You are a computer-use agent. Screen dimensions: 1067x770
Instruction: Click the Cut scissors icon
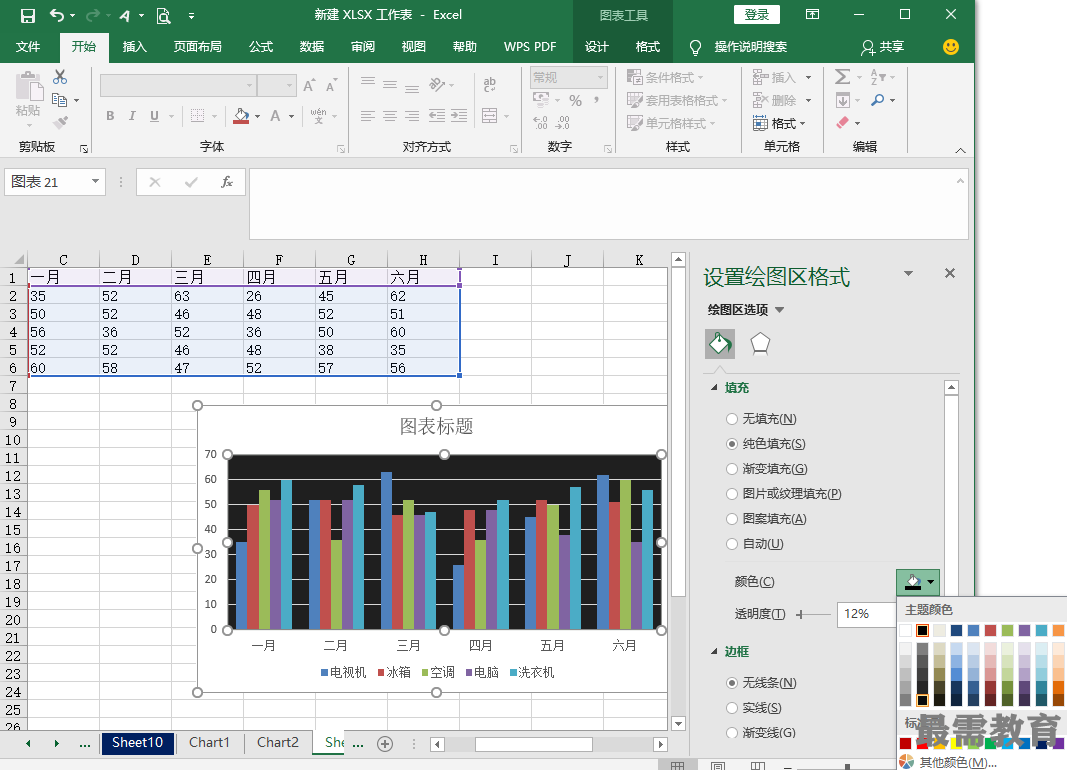(60, 77)
